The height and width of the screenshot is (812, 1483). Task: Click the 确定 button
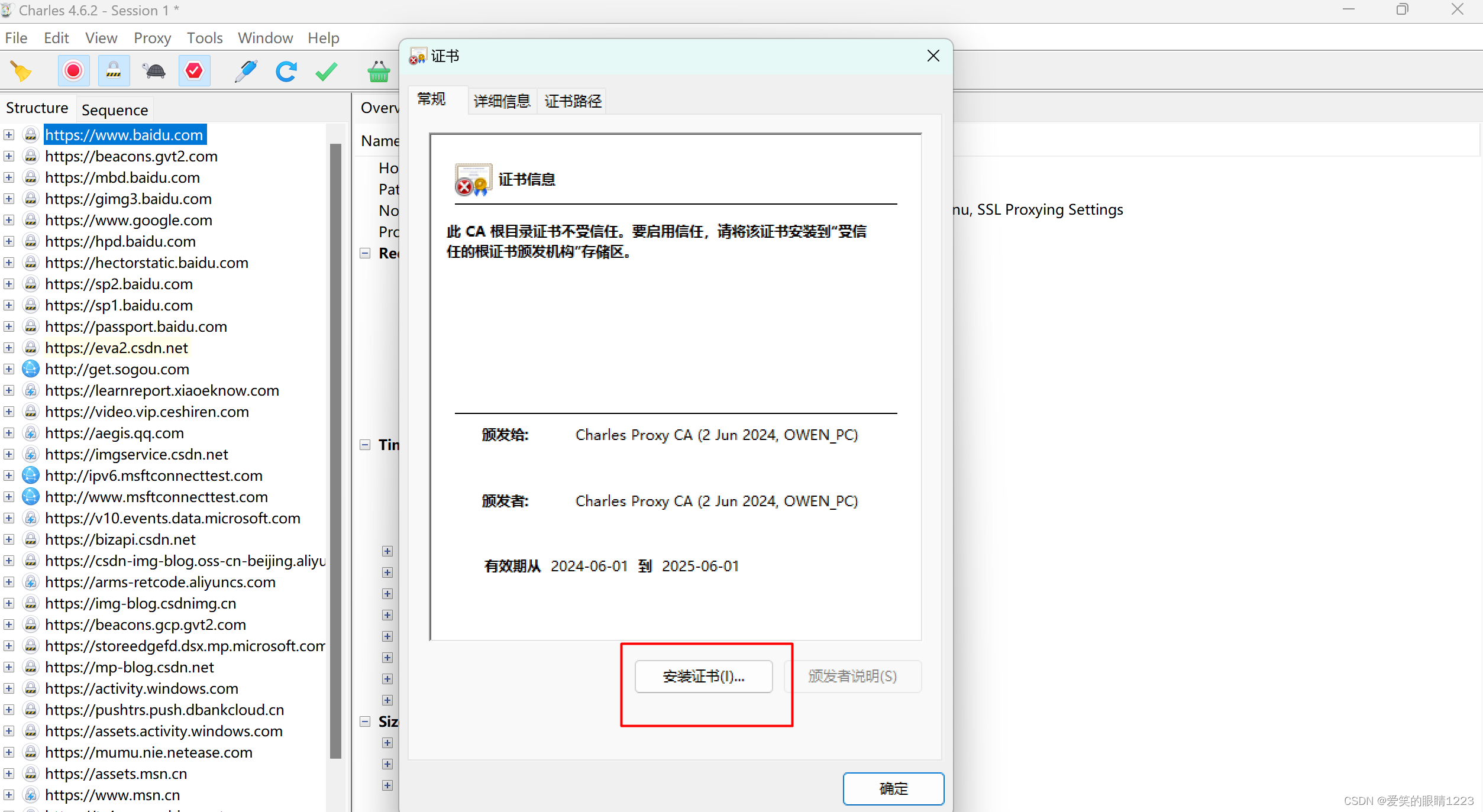893,788
